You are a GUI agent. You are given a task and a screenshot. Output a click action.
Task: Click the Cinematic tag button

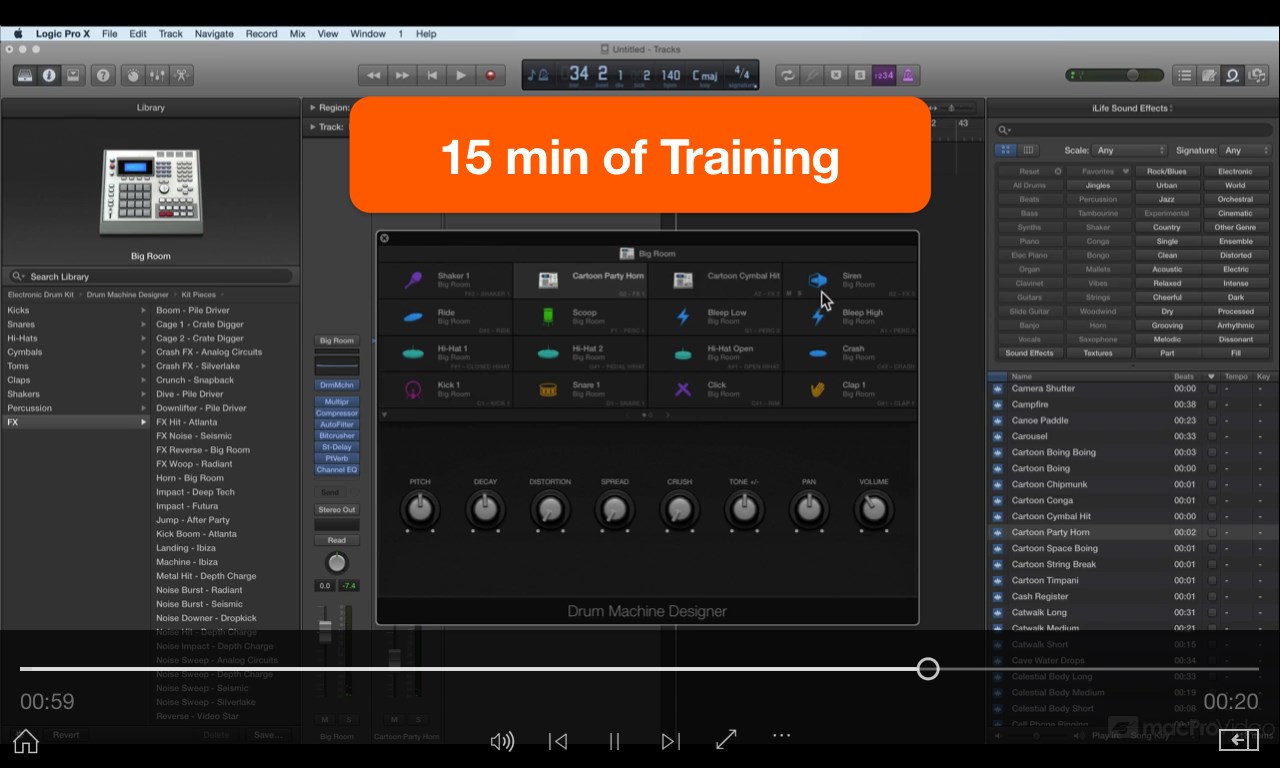(1235, 213)
